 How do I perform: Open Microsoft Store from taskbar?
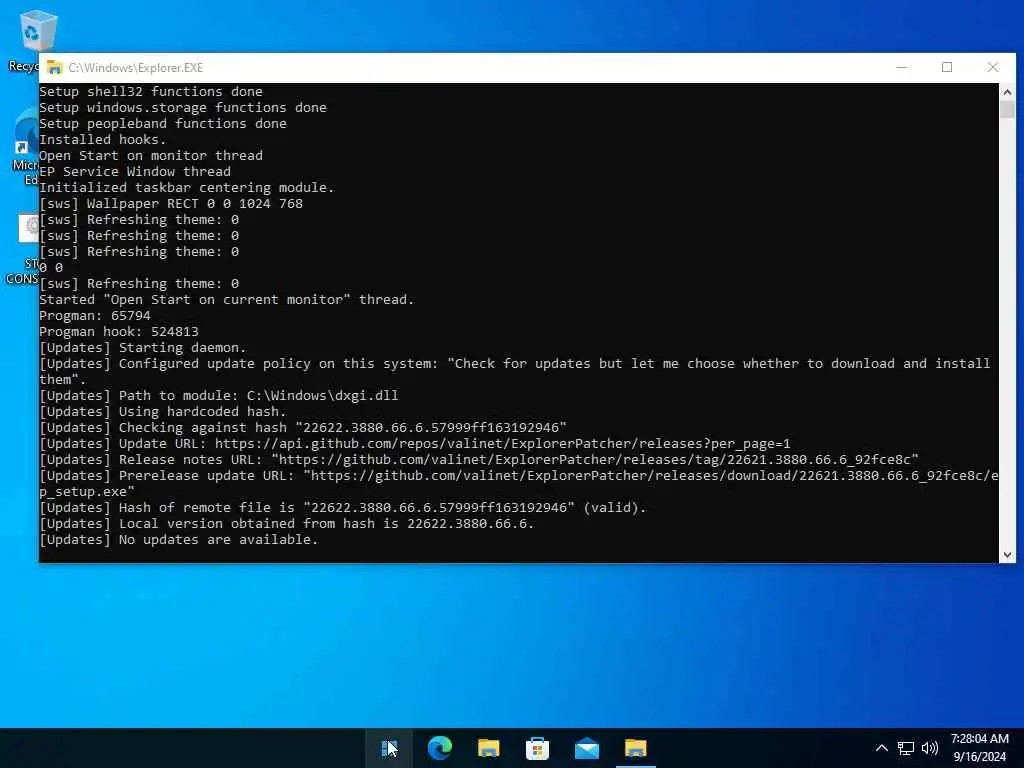coord(537,748)
